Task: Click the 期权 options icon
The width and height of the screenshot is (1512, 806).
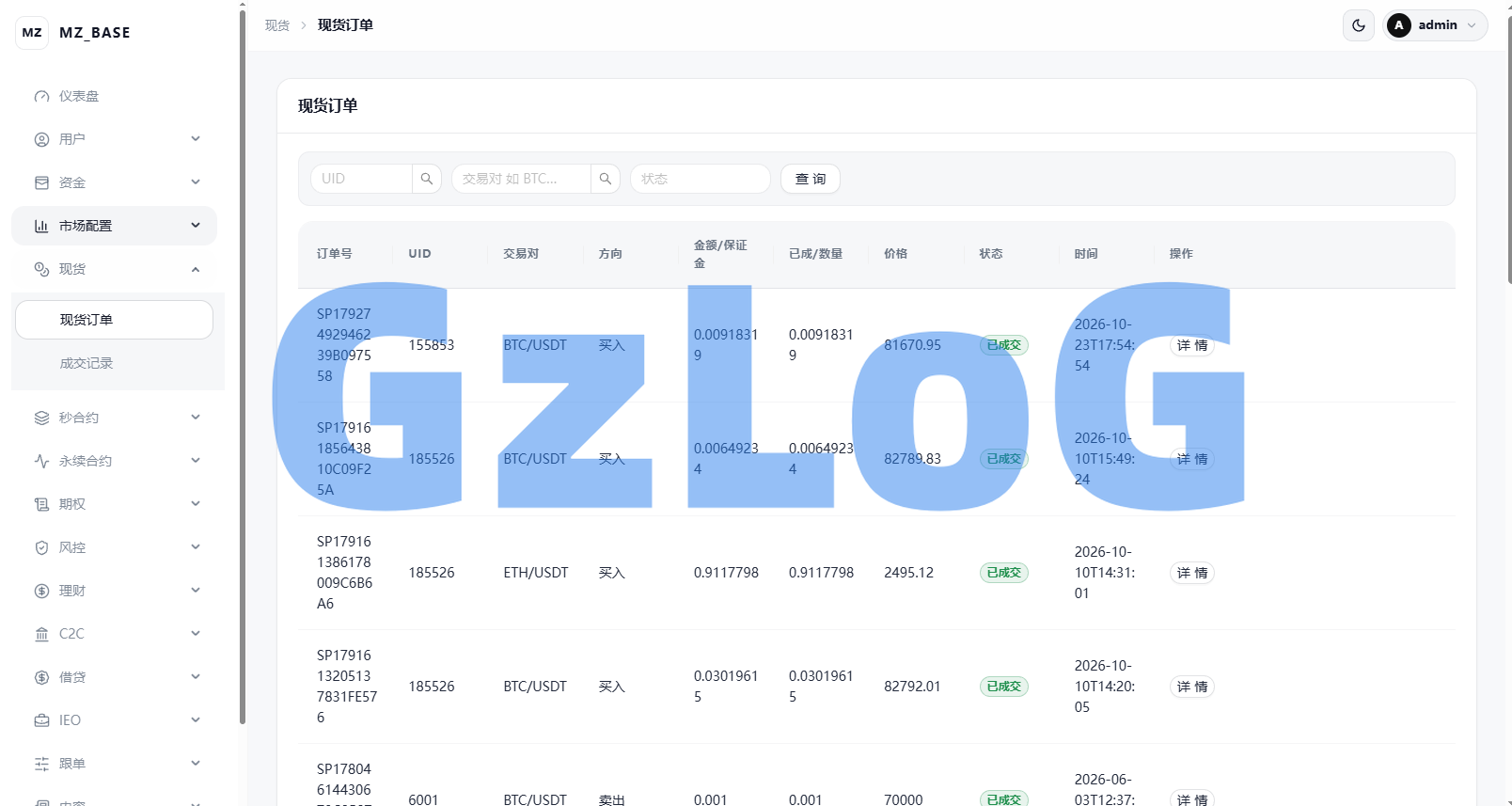Action: 41,504
